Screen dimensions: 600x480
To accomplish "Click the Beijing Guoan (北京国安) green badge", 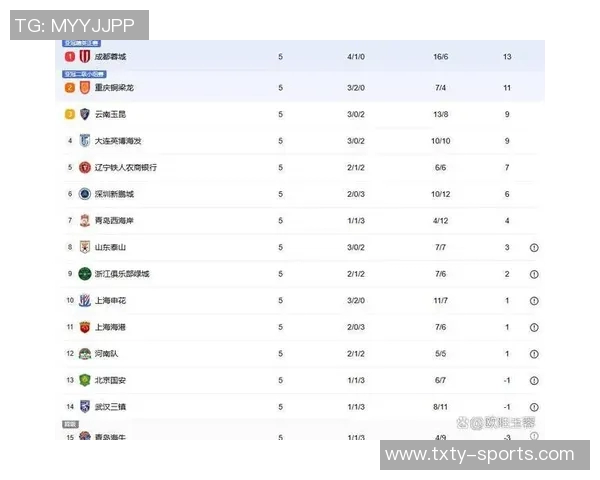I will click(84, 380).
